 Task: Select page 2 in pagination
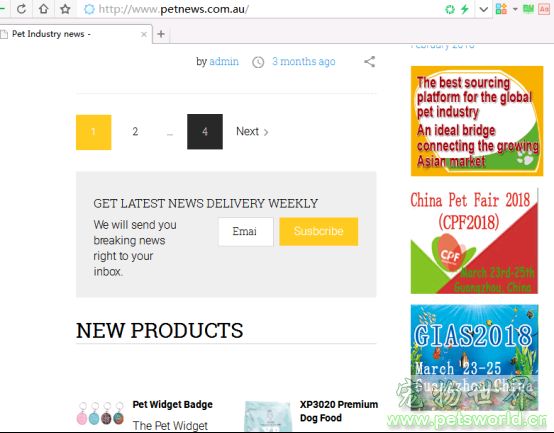point(135,132)
